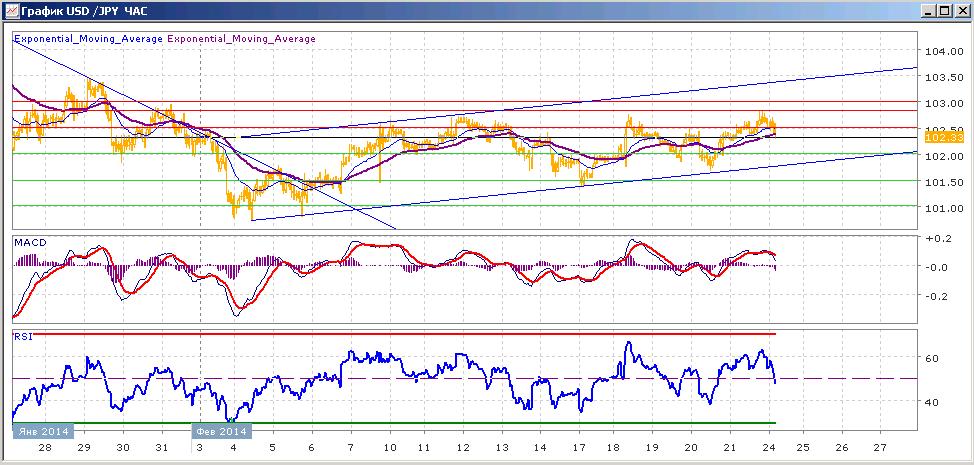This screenshot has width=974, height=465.
Task: Click date 18 on the time axis
Action: click(x=613, y=448)
